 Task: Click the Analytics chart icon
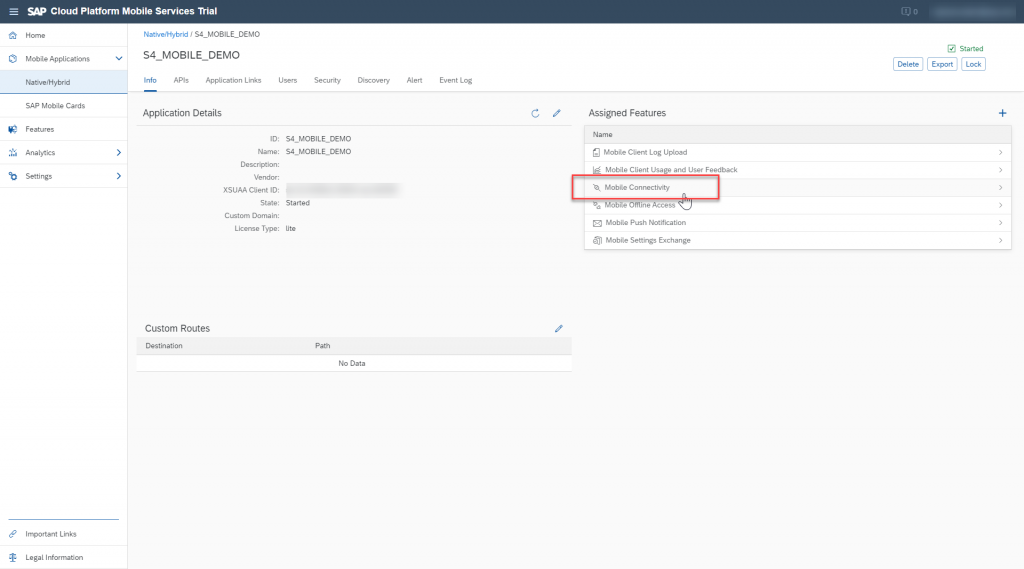point(12,153)
